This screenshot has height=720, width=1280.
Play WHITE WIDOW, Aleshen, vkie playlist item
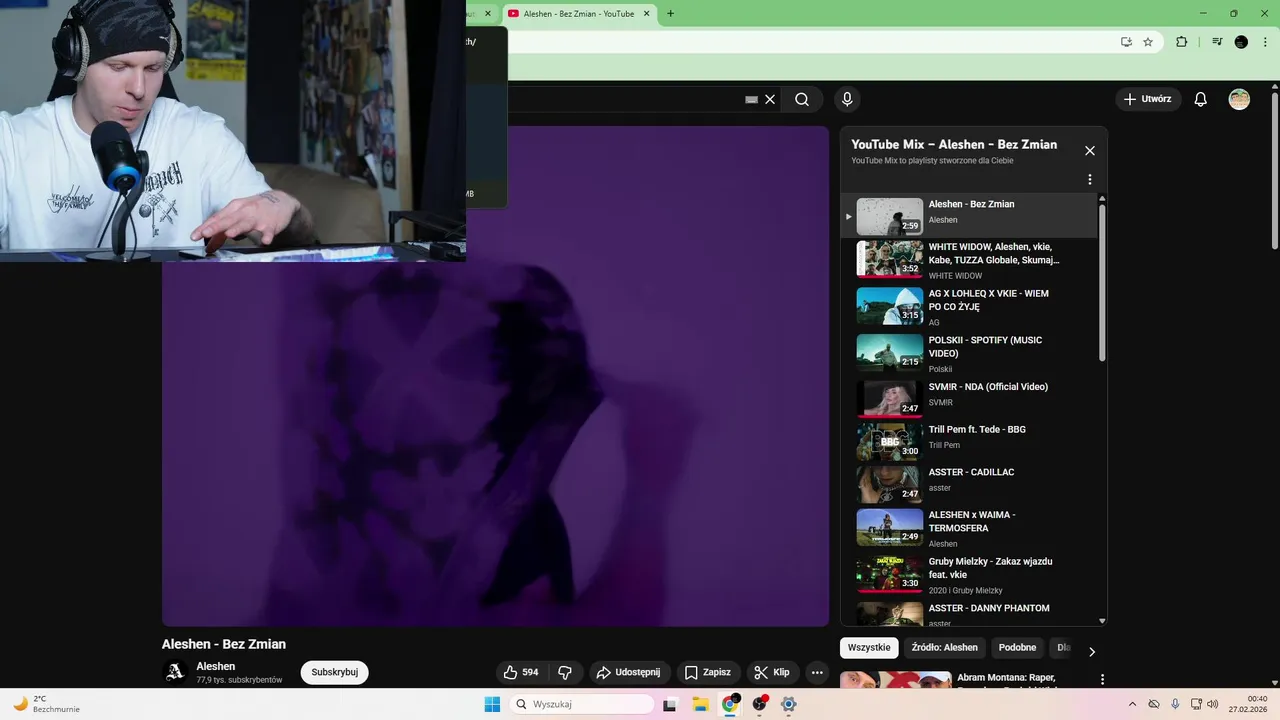tap(969, 259)
